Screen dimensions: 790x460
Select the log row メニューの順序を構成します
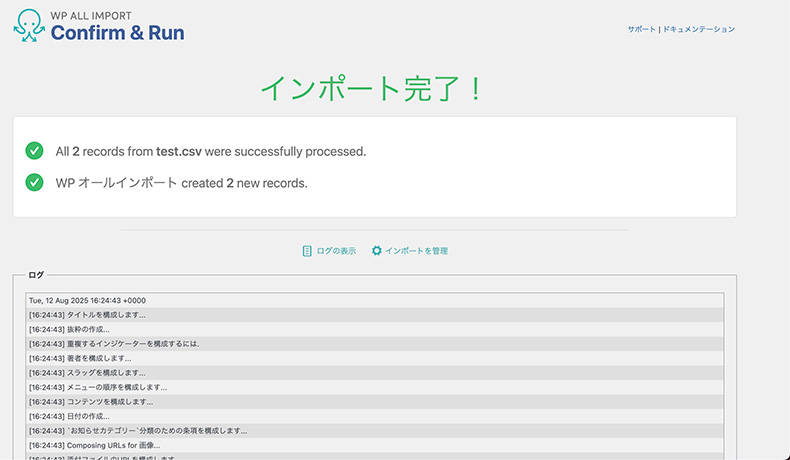pyautogui.click(x=374, y=387)
